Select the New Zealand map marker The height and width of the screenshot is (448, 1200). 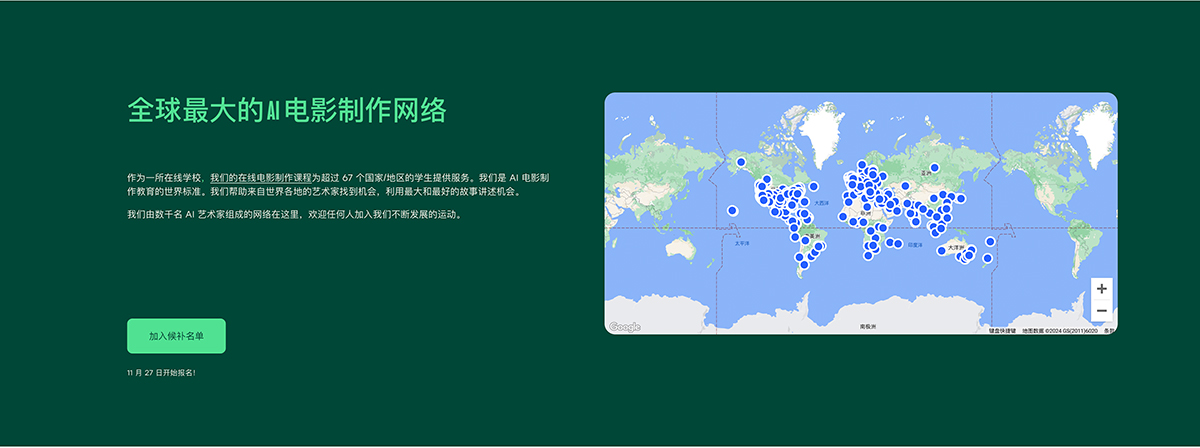point(986,260)
